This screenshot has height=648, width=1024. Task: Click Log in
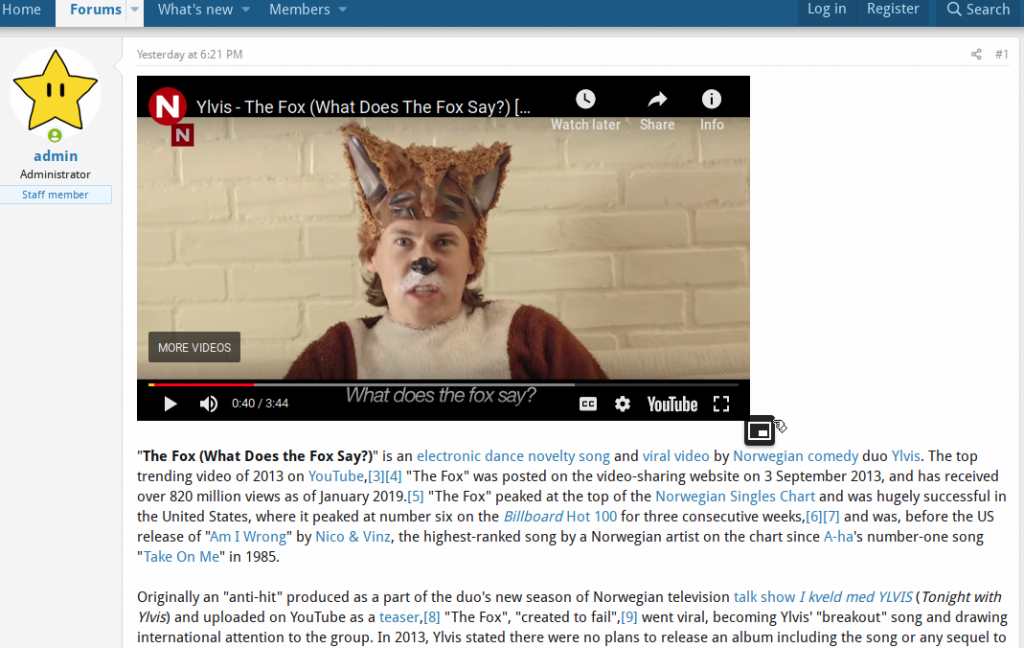click(x=826, y=9)
